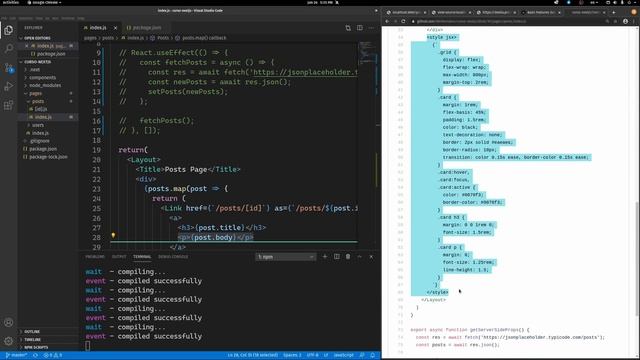Click the sync changes icon in status bar
Image resolution: width=640 pixels, height=360 pixels.
36,356
